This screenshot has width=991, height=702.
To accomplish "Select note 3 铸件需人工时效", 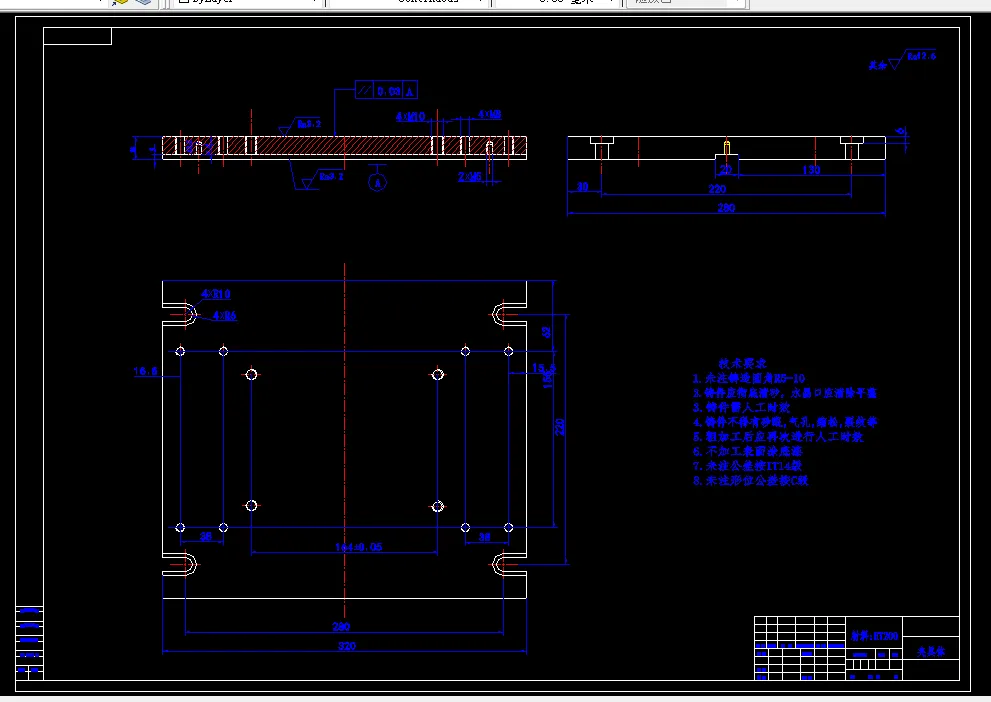I will click(741, 408).
